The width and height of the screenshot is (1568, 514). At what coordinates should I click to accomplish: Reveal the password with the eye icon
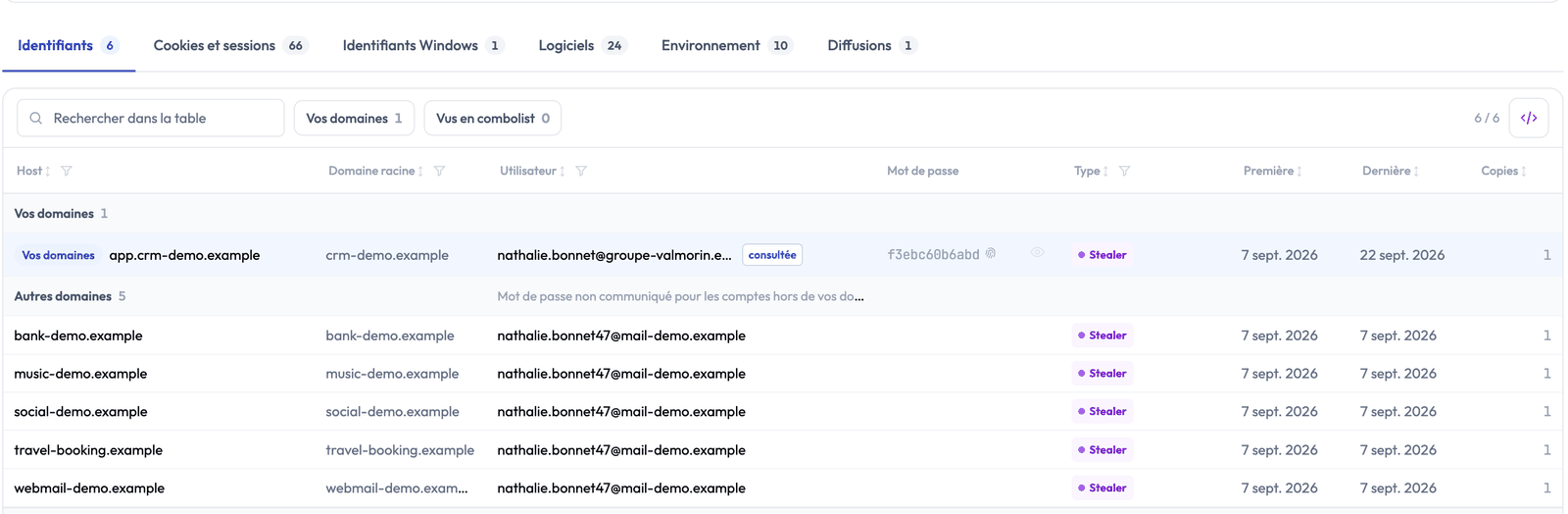click(x=1037, y=253)
